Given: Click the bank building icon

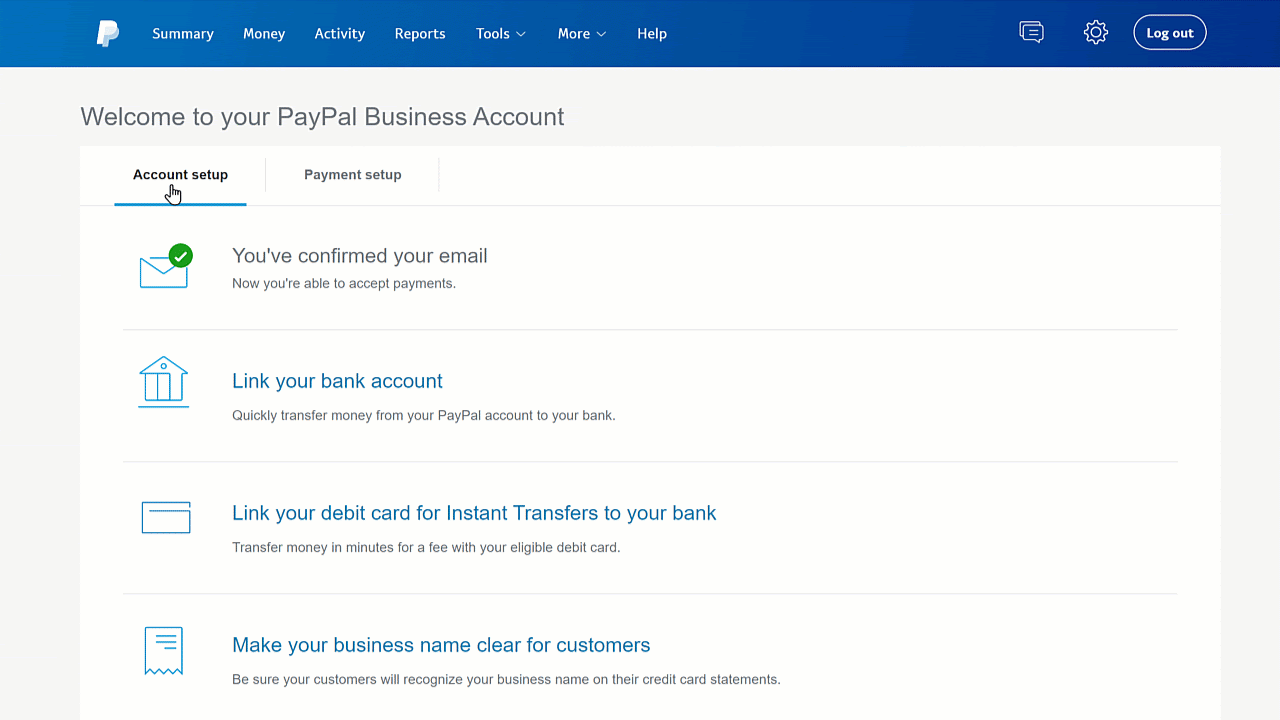Looking at the screenshot, I should click(x=163, y=382).
